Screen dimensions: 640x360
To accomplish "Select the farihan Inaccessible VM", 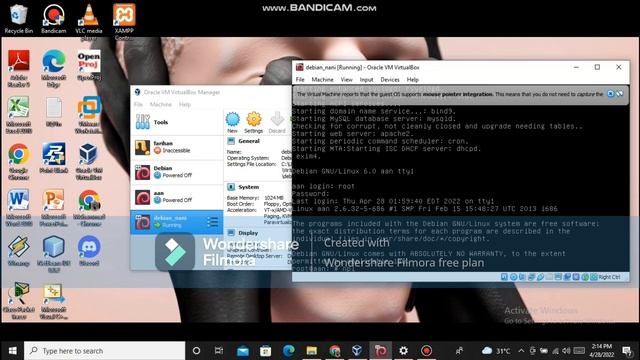I will [x=177, y=147].
